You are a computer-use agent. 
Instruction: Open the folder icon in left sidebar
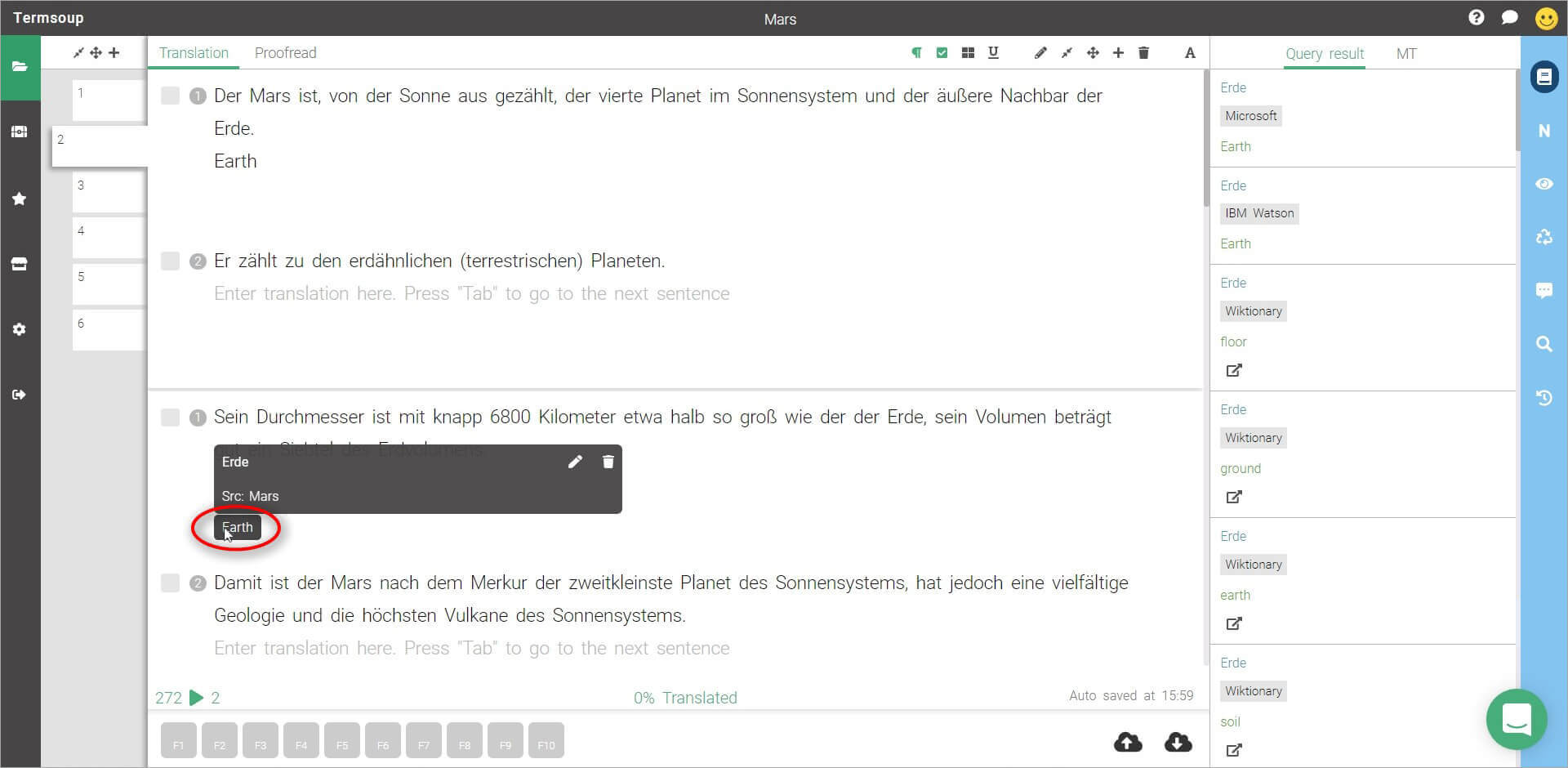click(20, 67)
